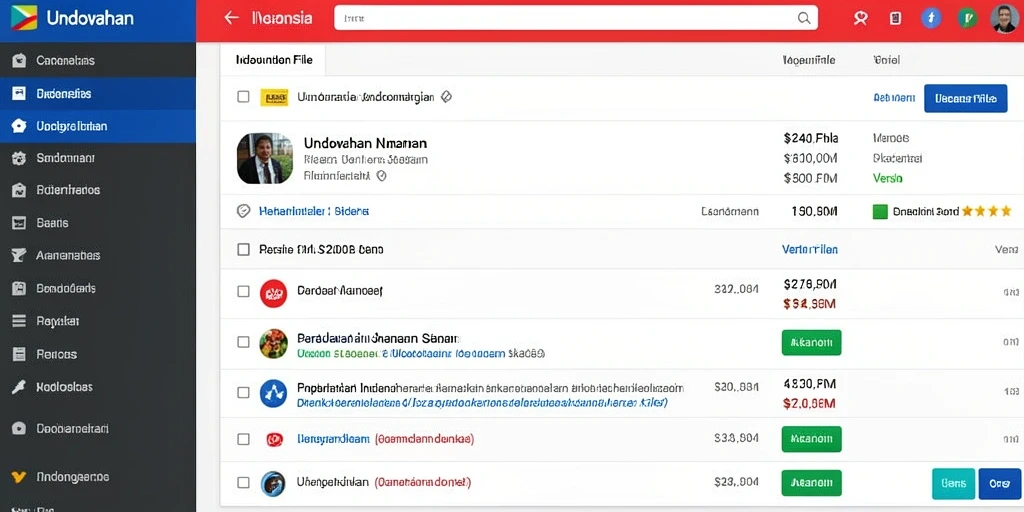Click the Bdterirenos sidebar icon

pyautogui.click(x=19, y=190)
